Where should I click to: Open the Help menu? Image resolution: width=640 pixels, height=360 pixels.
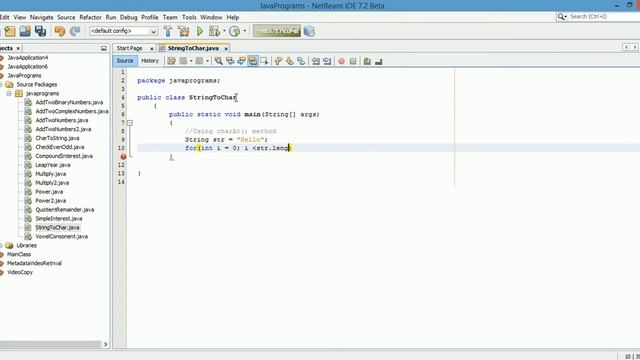coord(233,18)
